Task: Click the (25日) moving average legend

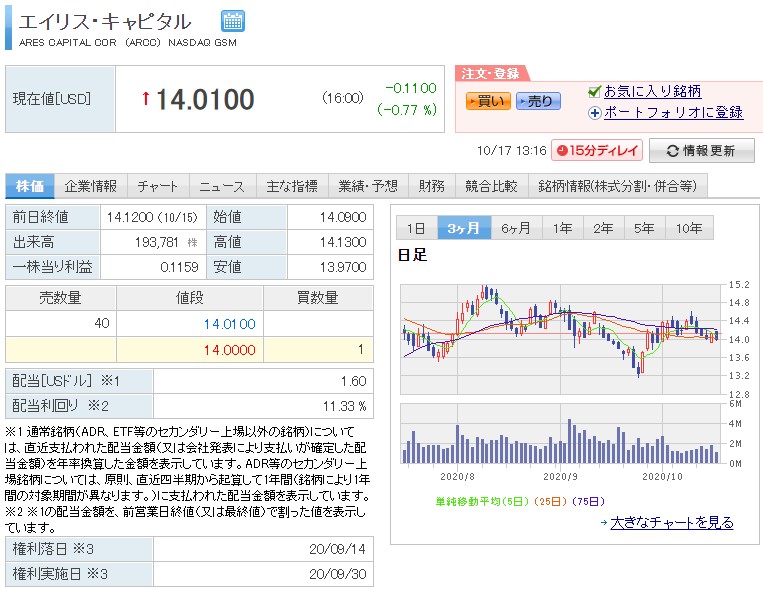Action: pos(550,501)
